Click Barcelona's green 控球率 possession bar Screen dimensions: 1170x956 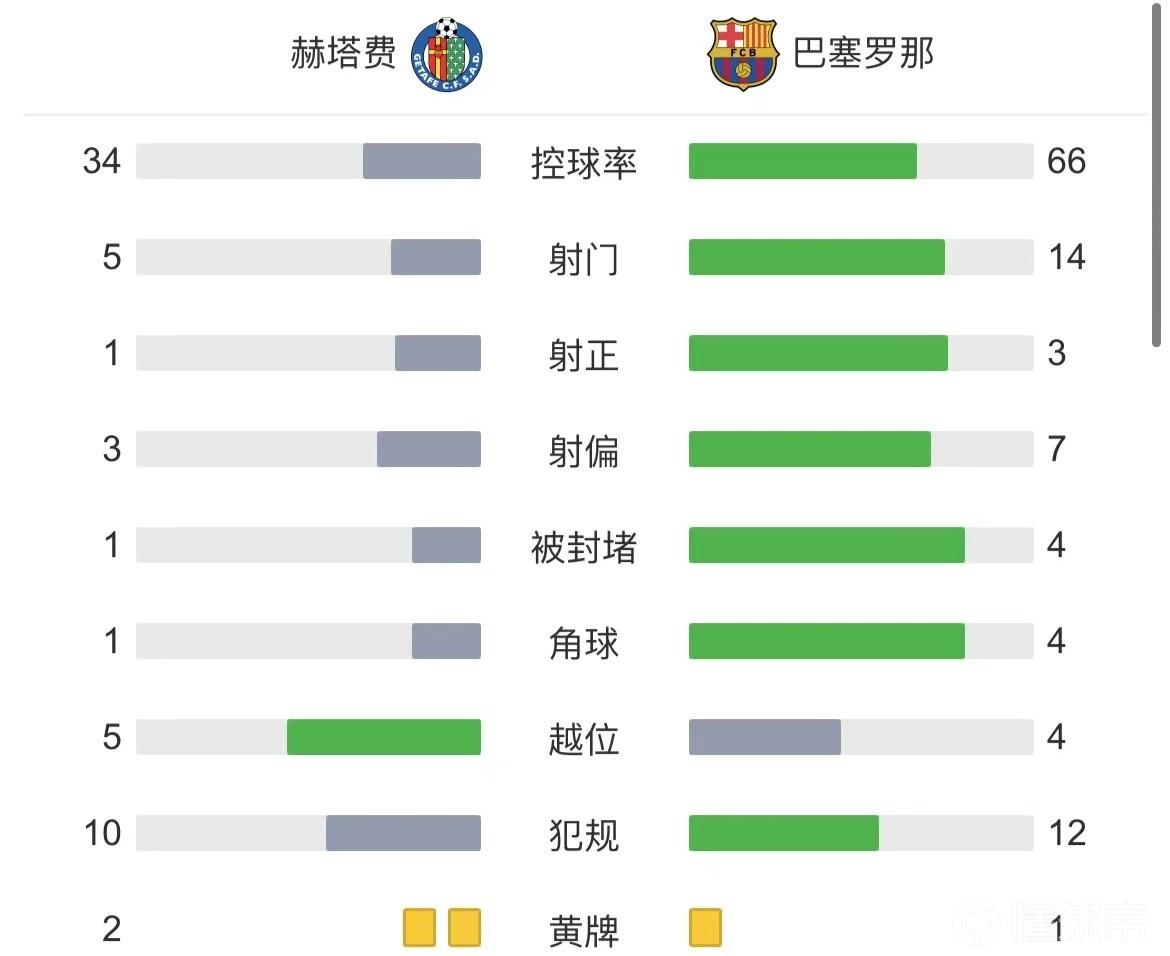point(802,161)
